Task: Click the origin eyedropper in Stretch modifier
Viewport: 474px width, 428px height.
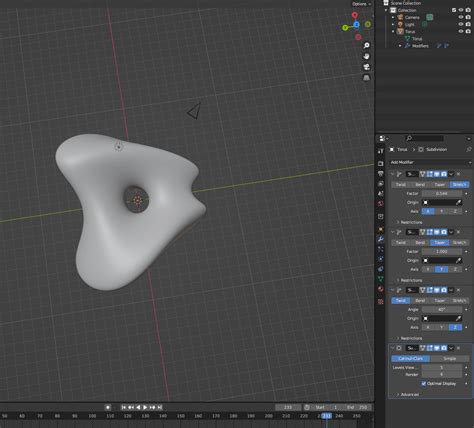Action: tap(458, 202)
